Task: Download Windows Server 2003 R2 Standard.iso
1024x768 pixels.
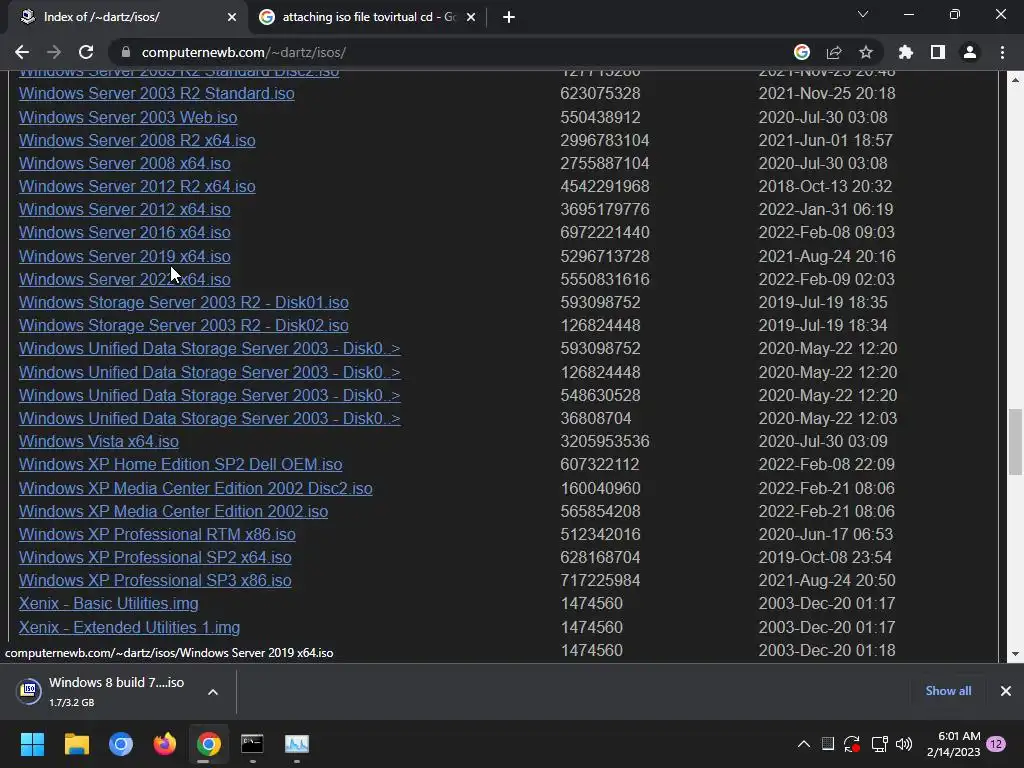Action: point(157,93)
